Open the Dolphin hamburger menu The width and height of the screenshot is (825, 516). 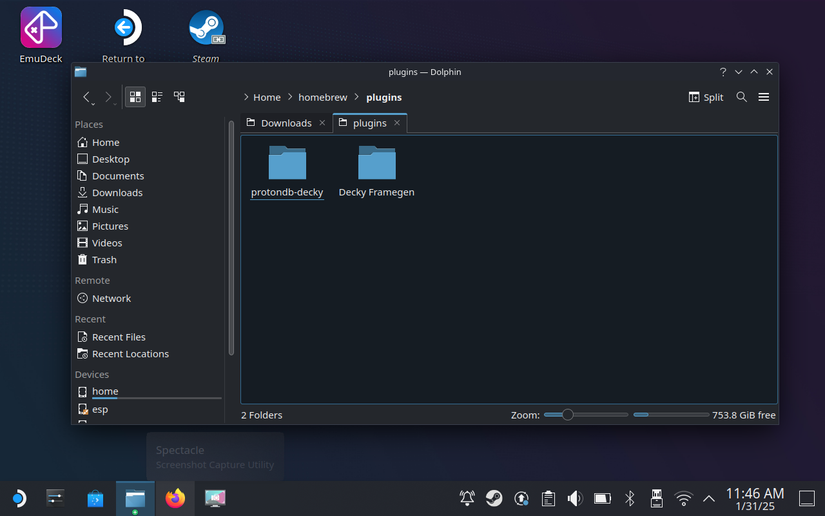pos(763,97)
